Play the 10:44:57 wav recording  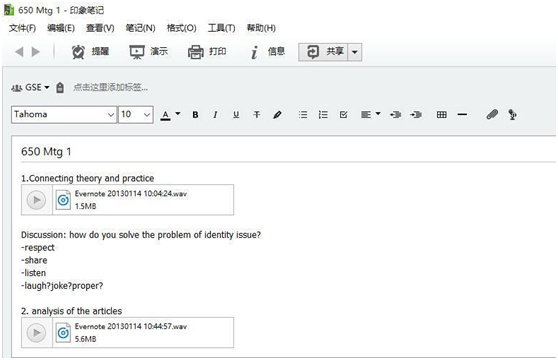click(x=36, y=333)
